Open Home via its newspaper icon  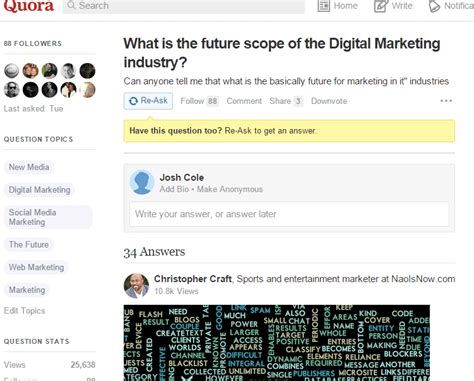click(323, 6)
